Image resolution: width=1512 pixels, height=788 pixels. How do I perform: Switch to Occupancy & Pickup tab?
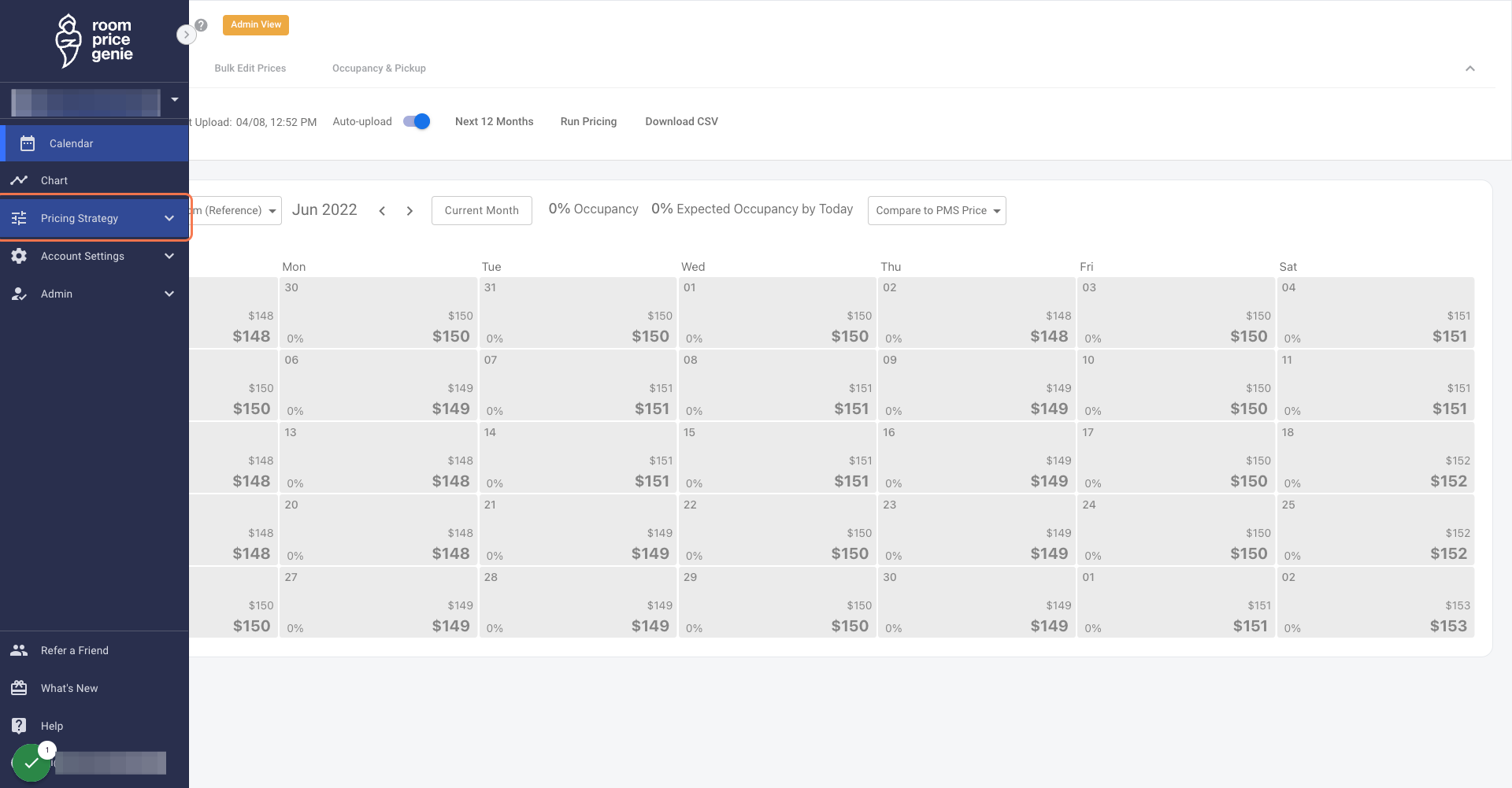coord(379,68)
